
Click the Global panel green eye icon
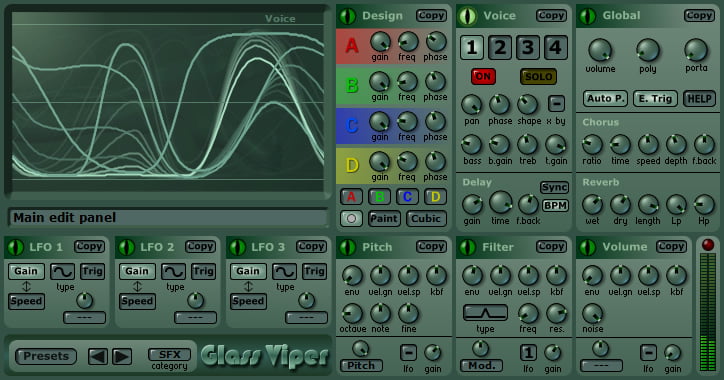click(x=588, y=16)
